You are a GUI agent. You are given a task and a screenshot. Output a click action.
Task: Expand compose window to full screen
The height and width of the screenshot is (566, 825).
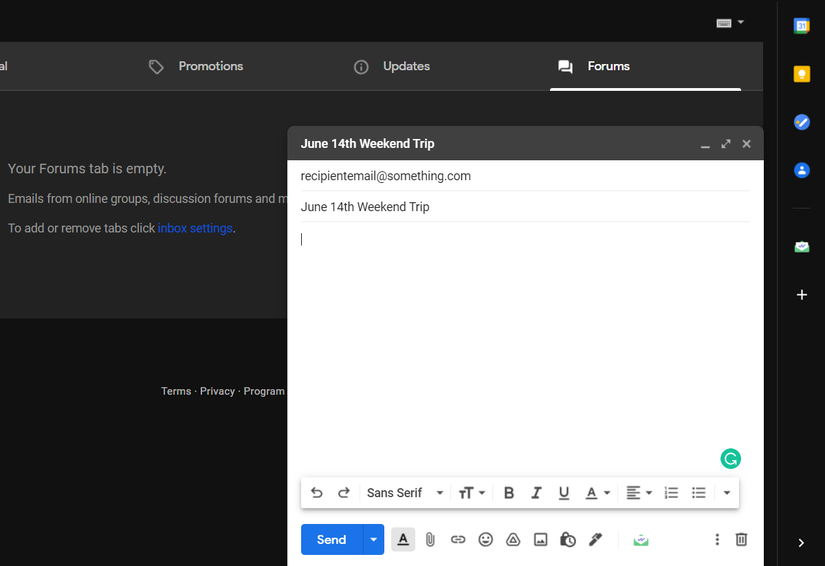point(726,144)
